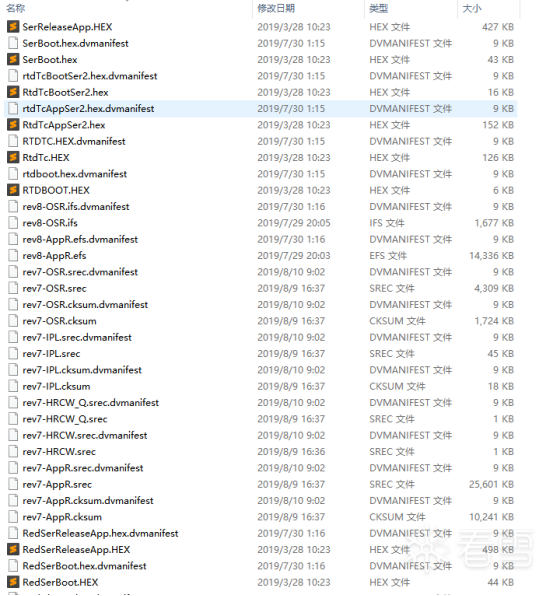Viewport: 554px width, 596px height.
Task: Click the rev7-IPL.srec file icon
Action: [13, 353]
